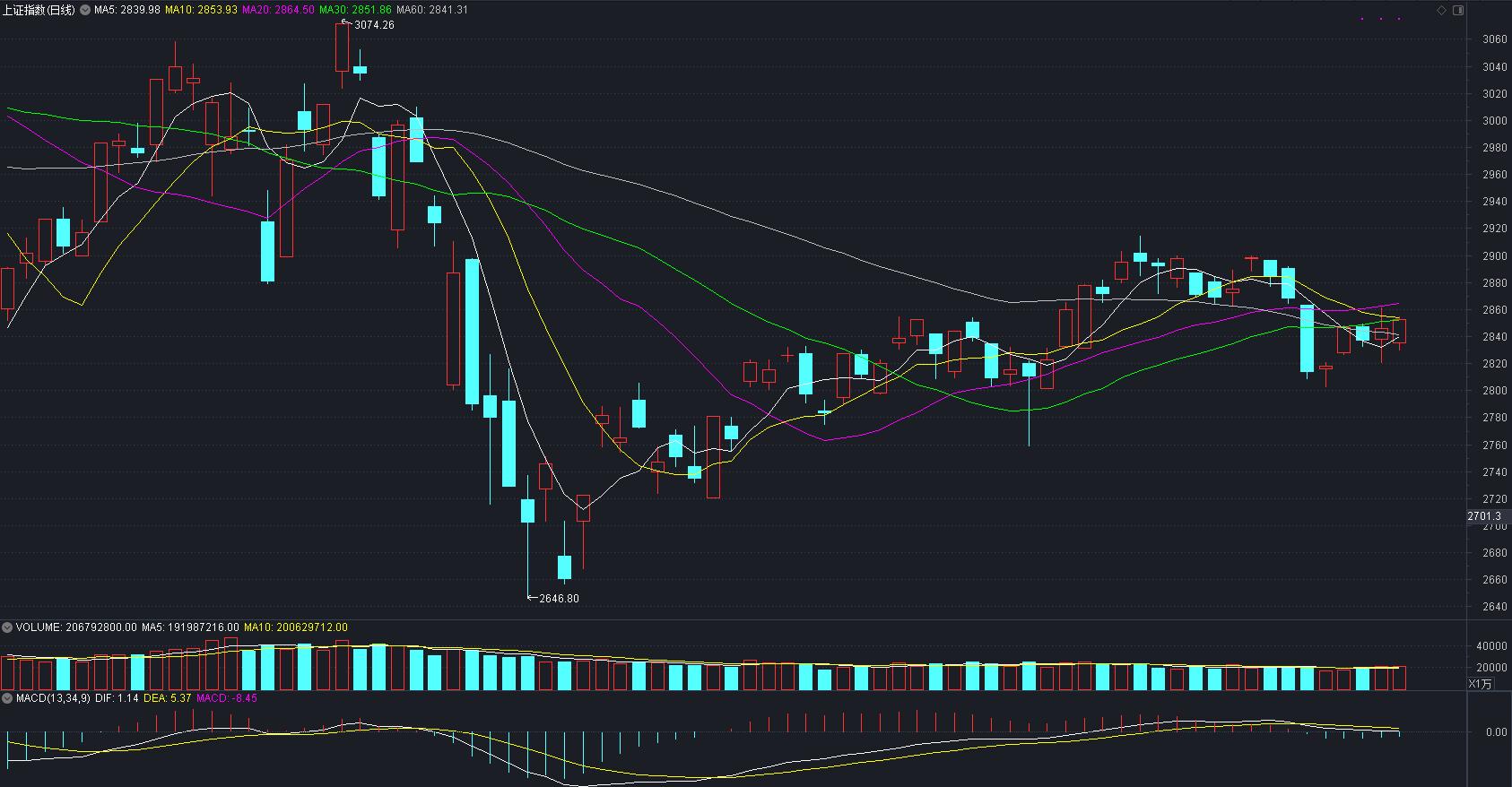Expand the VOLUME indicator dropdown arrow
Viewport: 1512px width, 787px height.
[x=7, y=627]
